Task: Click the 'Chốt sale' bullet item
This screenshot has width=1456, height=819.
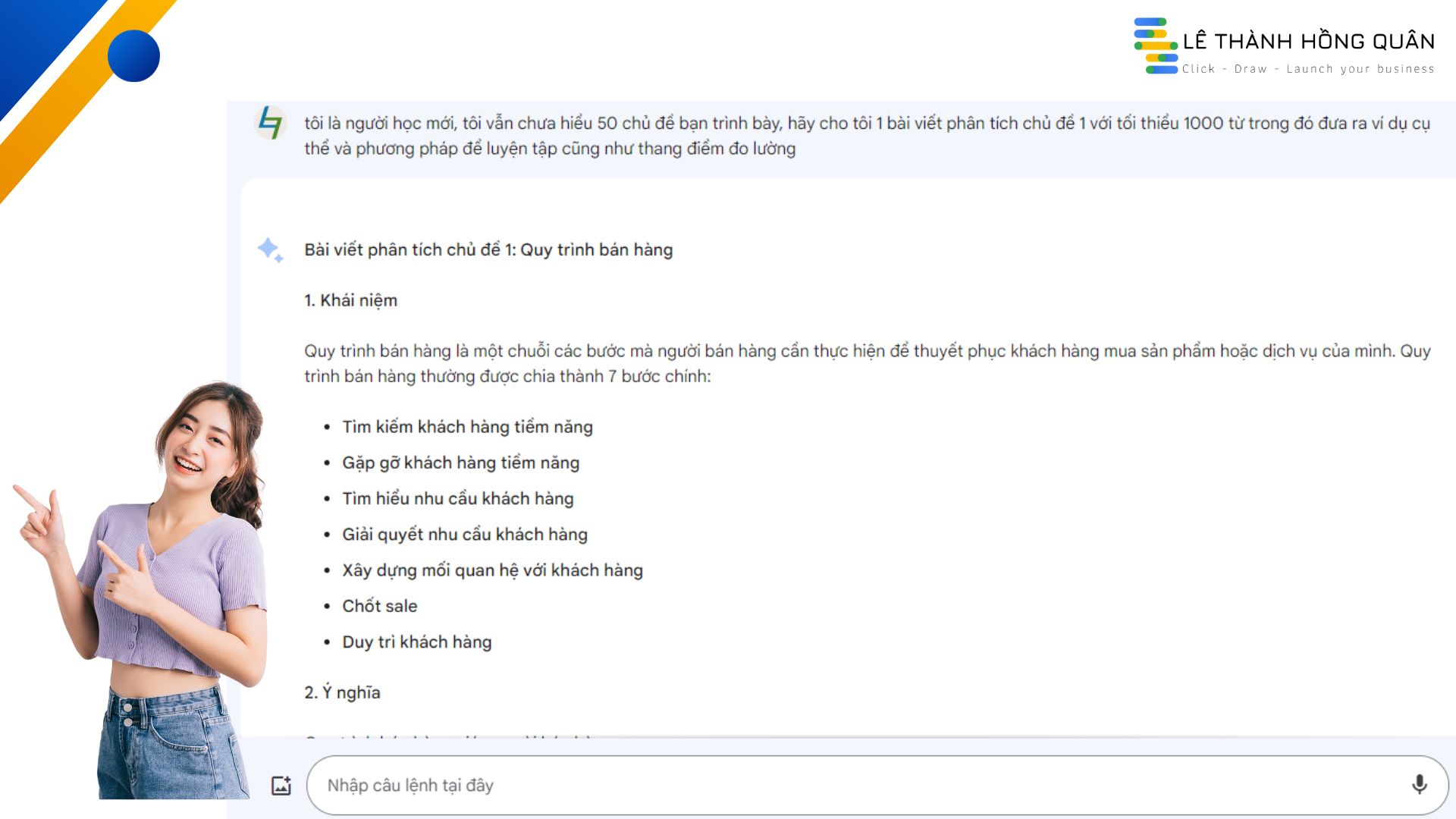Action: [379, 606]
